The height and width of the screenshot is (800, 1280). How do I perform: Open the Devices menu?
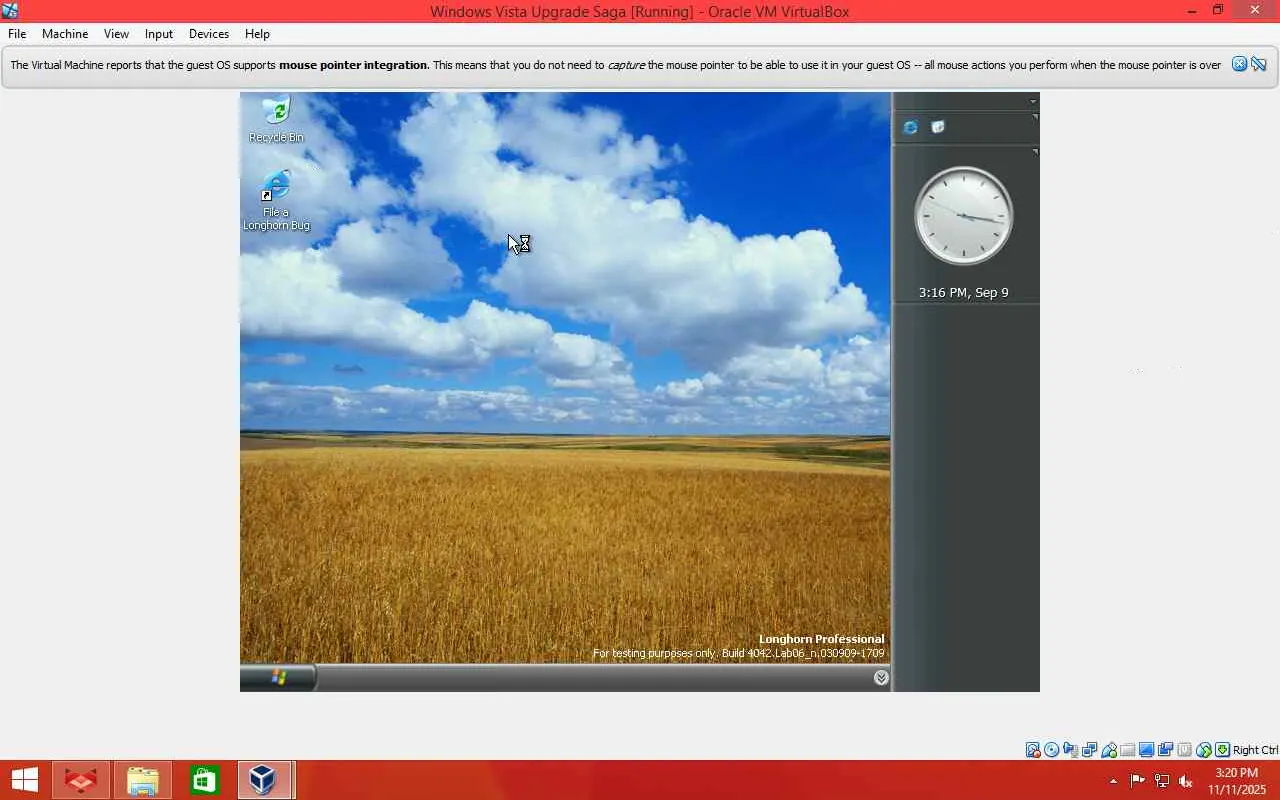[x=209, y=34]
